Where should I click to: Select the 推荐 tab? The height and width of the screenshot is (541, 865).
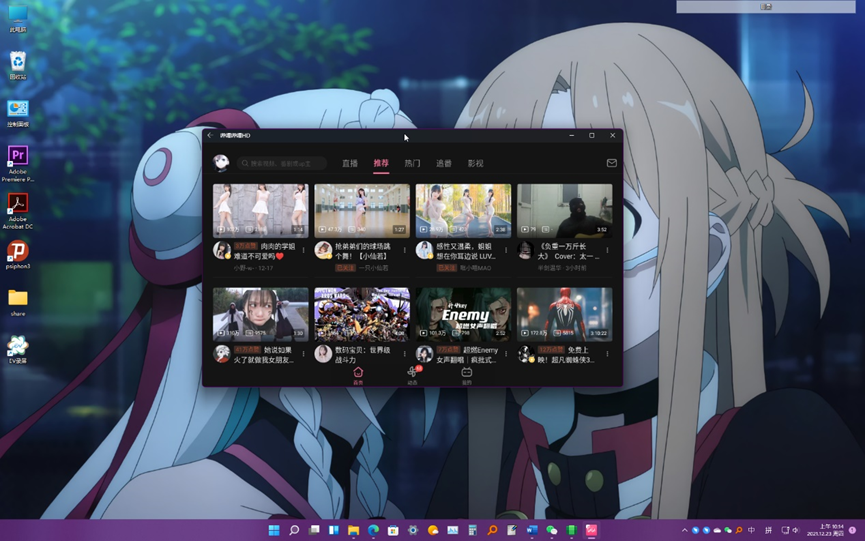pyautogui.click(x=381, y=163)
